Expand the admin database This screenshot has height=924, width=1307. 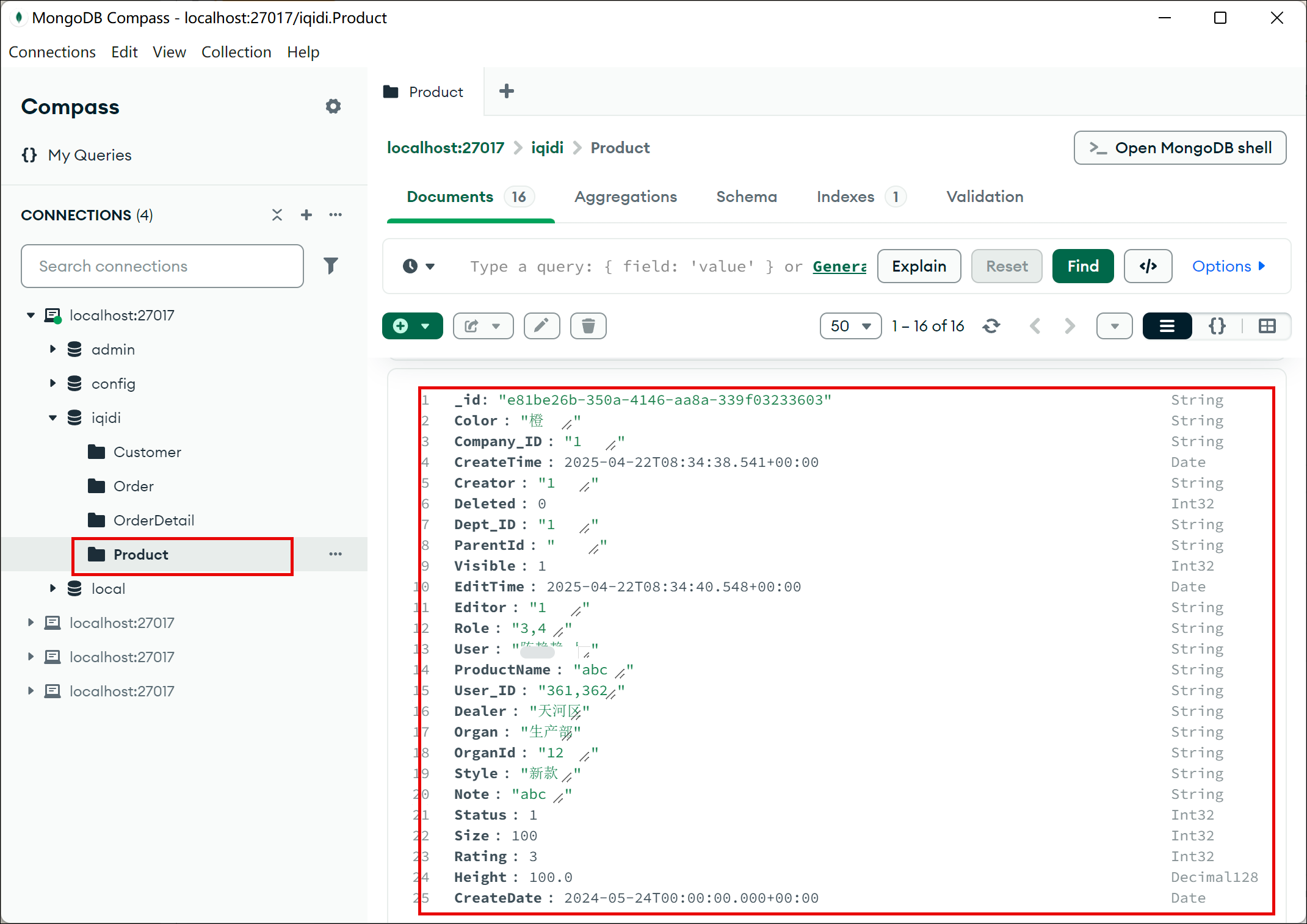coord(52,349)
